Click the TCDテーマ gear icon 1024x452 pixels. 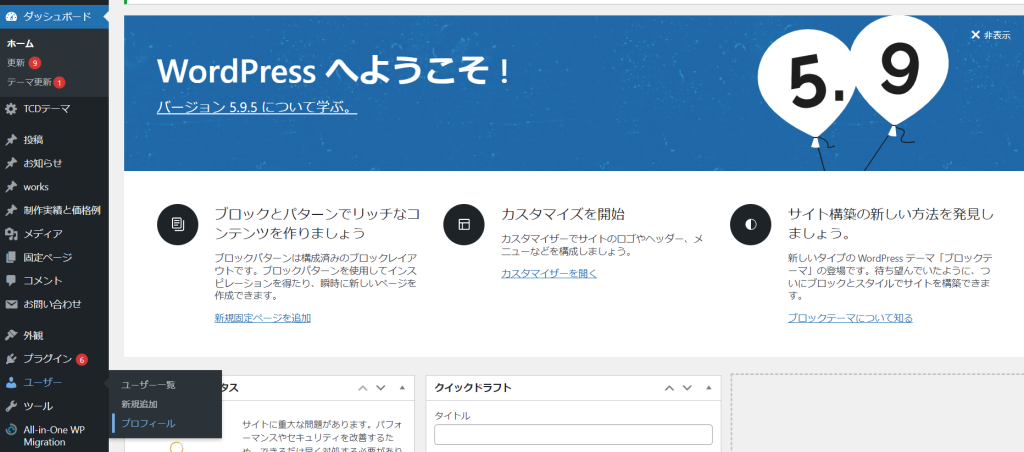tap(11, 109)
